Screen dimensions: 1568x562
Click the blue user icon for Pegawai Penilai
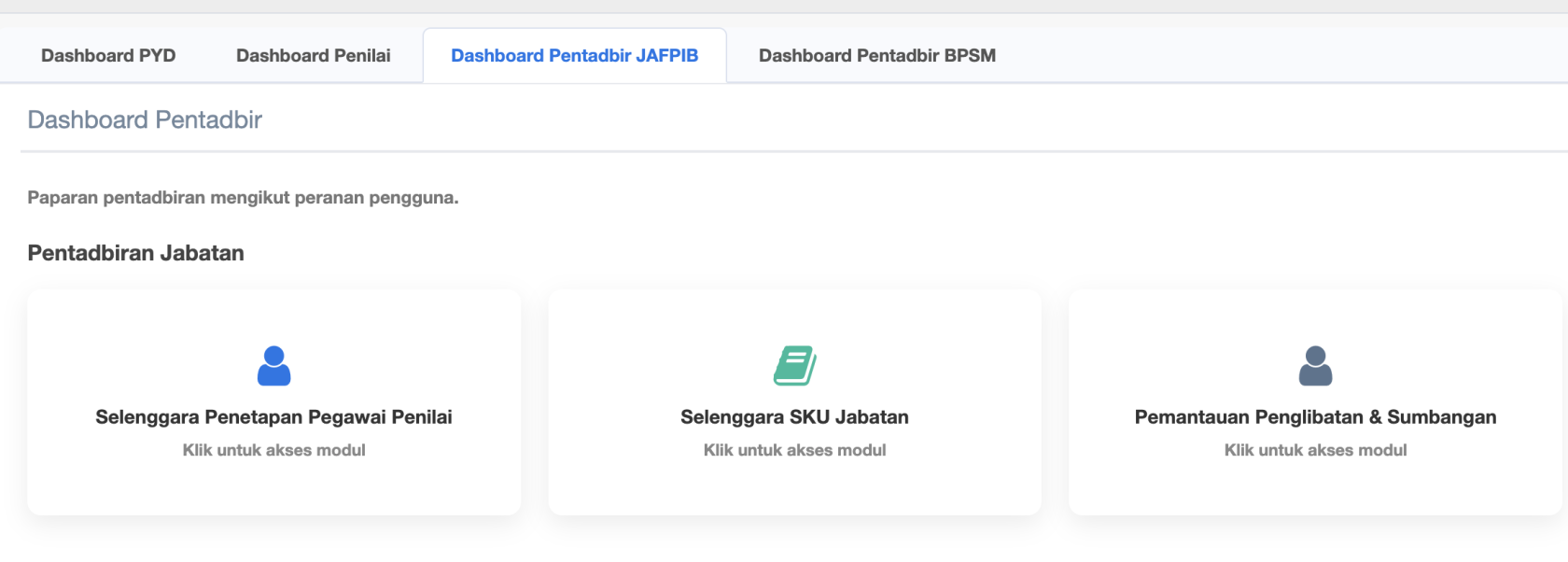click(273, 366)
